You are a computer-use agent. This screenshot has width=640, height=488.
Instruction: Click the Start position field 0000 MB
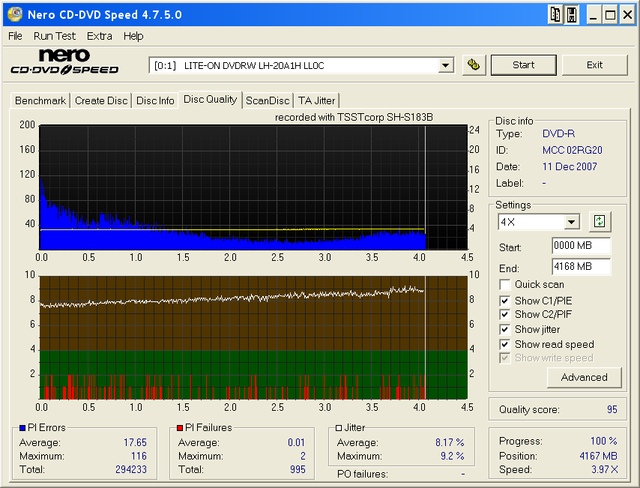(581, 245)
